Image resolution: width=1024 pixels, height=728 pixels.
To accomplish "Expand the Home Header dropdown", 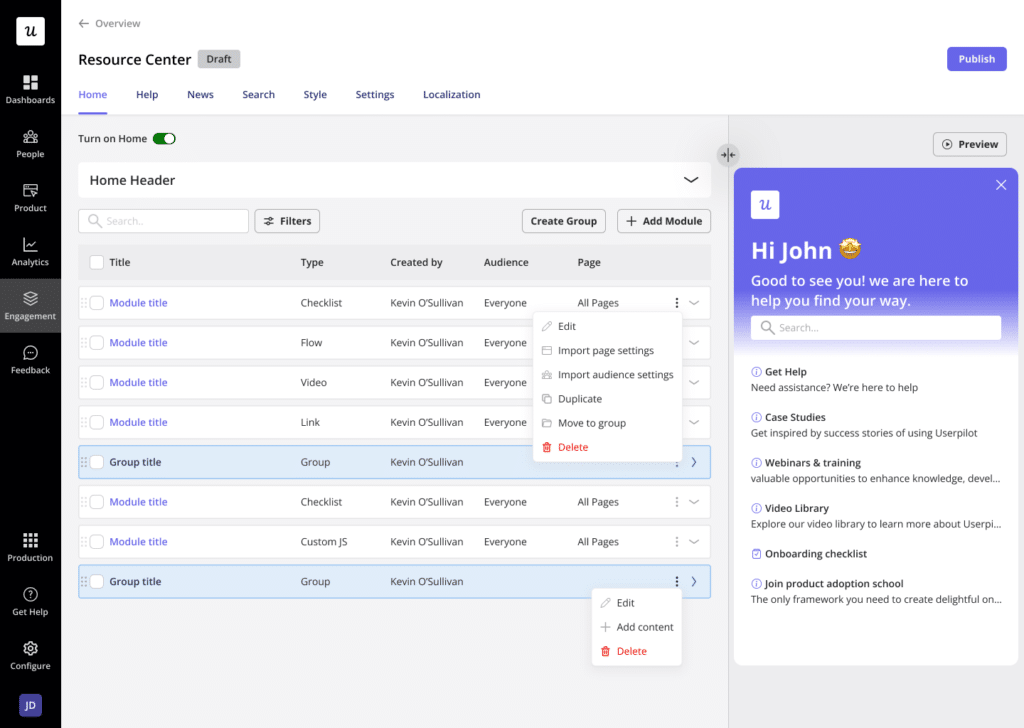I will click(x=690, y=179).
